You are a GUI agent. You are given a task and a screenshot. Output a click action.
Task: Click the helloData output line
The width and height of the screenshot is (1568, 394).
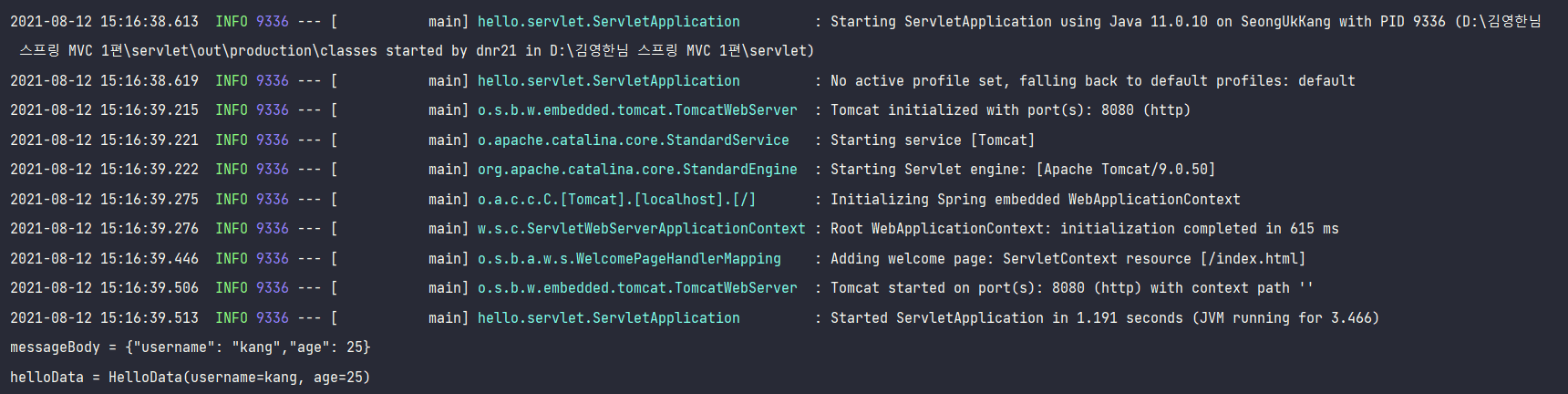[190, 378]
